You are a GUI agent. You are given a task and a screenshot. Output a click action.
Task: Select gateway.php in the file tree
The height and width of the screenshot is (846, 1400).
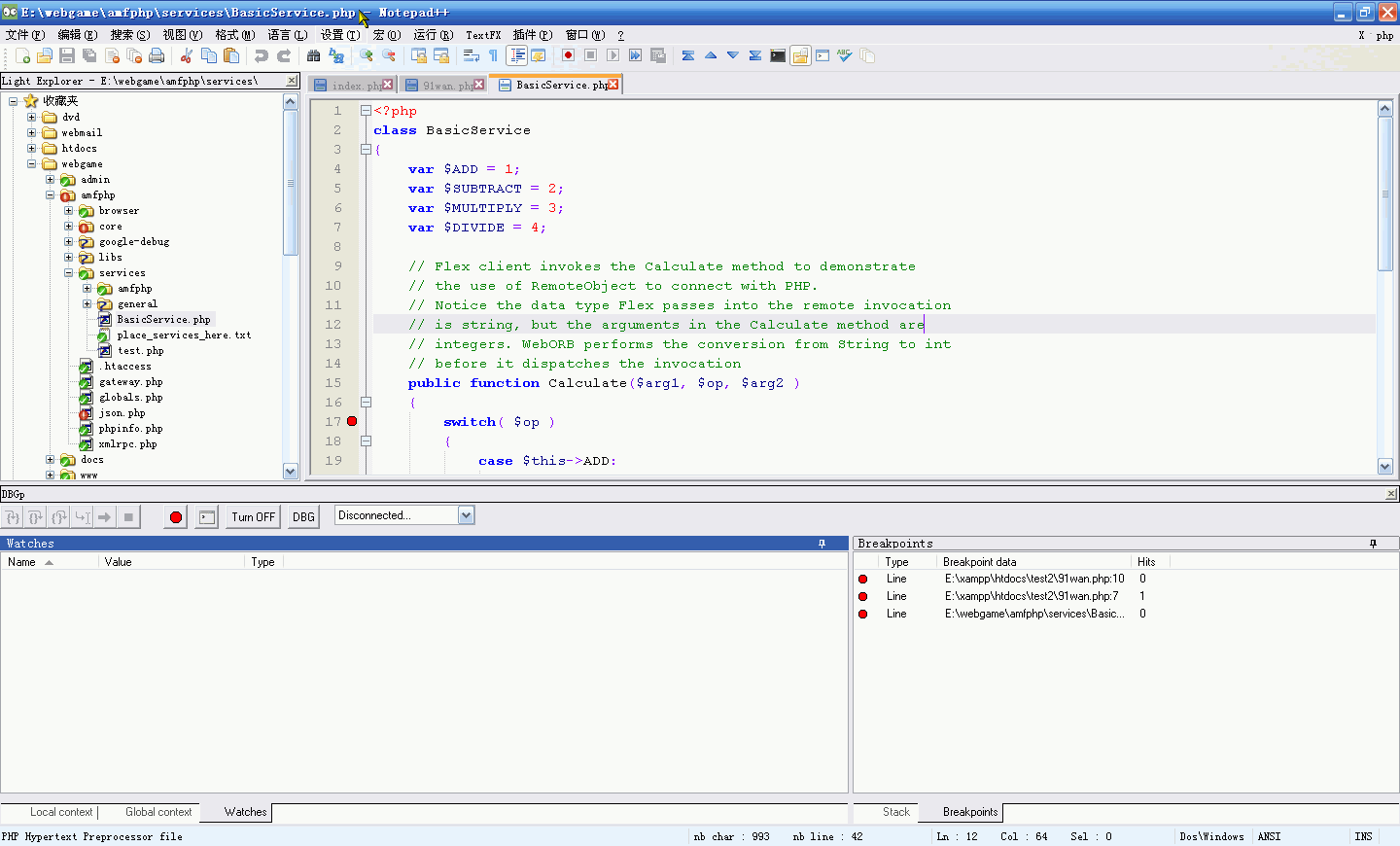130,382
